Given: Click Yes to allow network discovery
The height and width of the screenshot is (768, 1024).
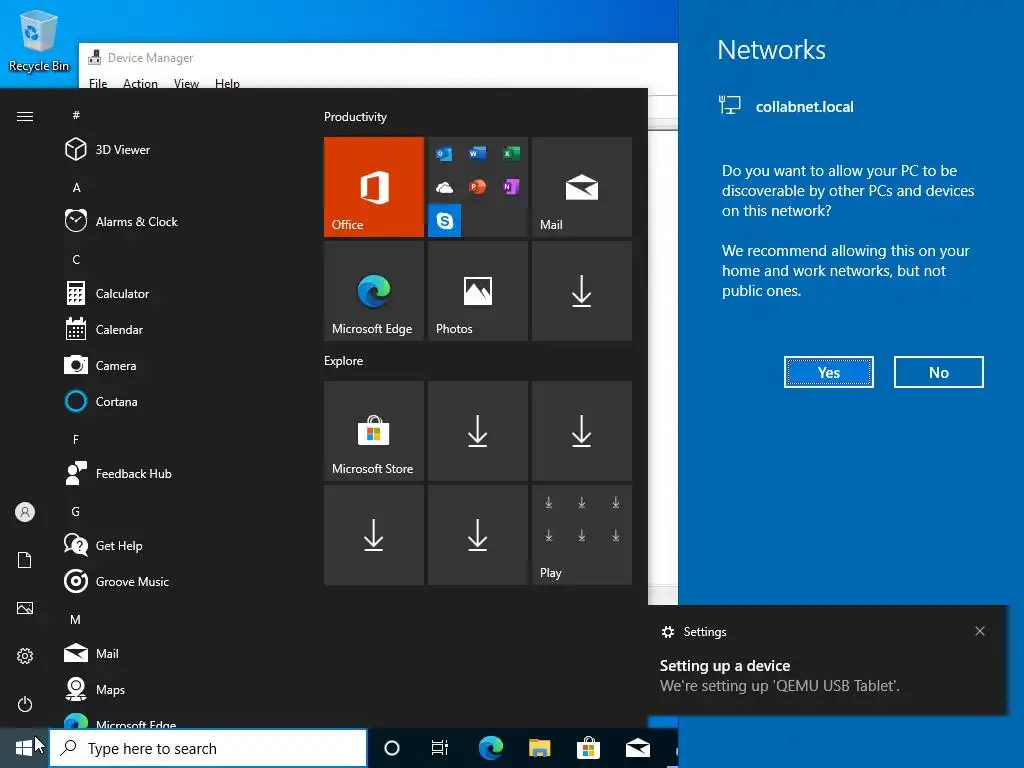Looking at the screenshot, I should click(829, 372).
